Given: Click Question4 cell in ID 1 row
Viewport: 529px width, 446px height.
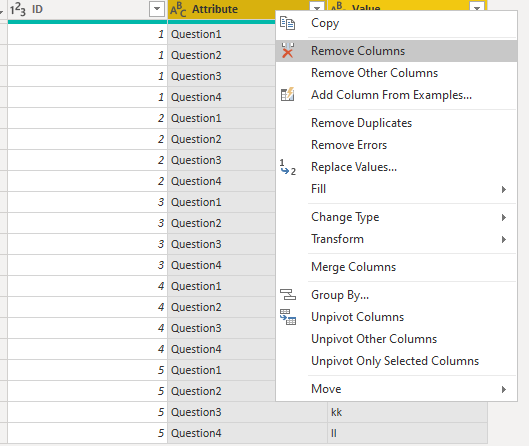Looking at the screenshot, I should tap(222, 97).
